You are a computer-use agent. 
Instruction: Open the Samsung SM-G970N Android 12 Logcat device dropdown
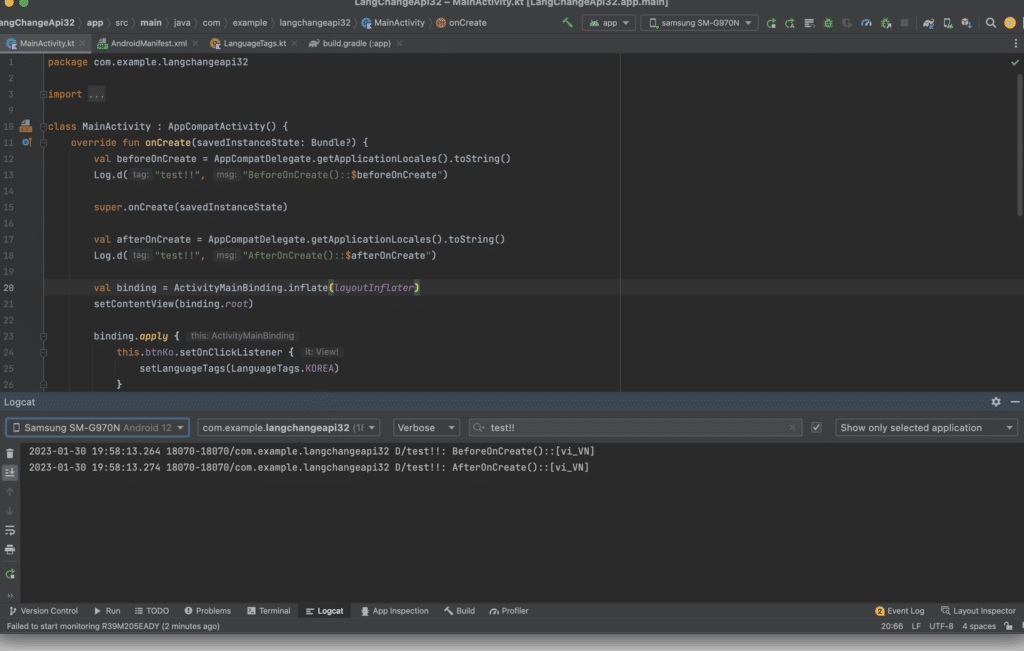click(97, 428)
